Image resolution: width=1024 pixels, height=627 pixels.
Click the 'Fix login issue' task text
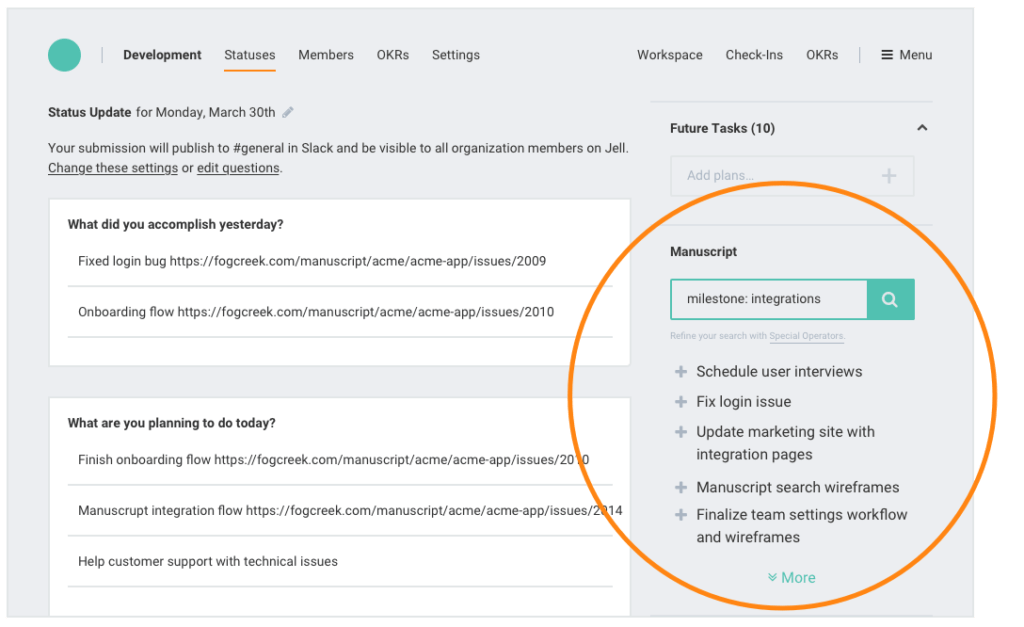point(743,402)
